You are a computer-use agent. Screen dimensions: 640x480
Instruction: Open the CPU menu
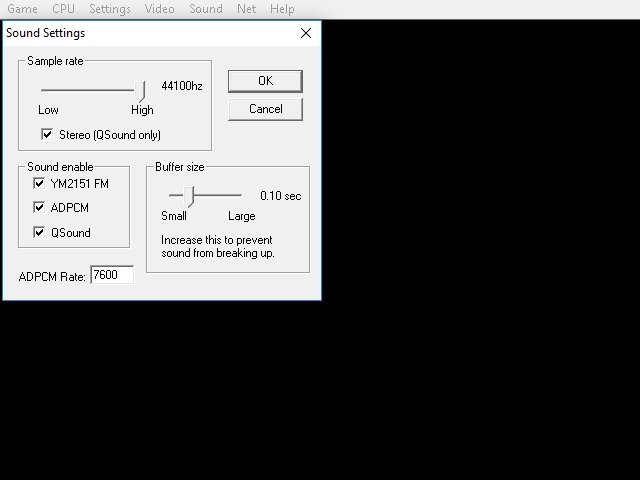63,9
